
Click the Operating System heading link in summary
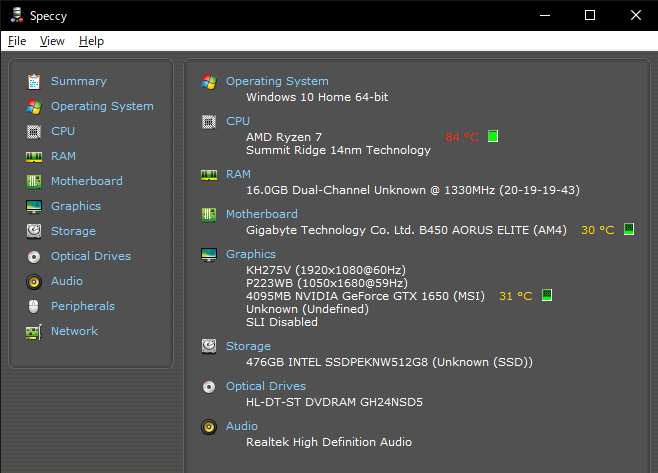[x=277, y=81]
